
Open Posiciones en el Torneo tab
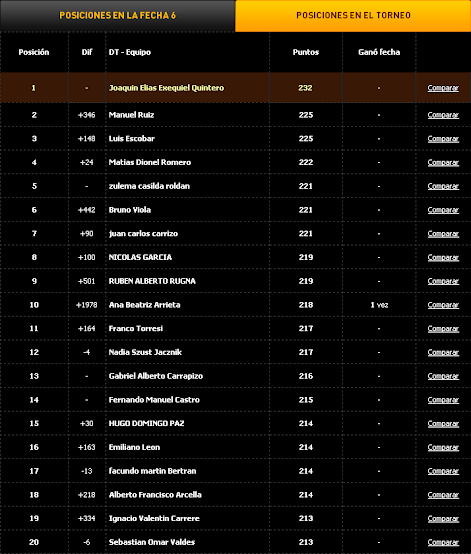(353, 16)
